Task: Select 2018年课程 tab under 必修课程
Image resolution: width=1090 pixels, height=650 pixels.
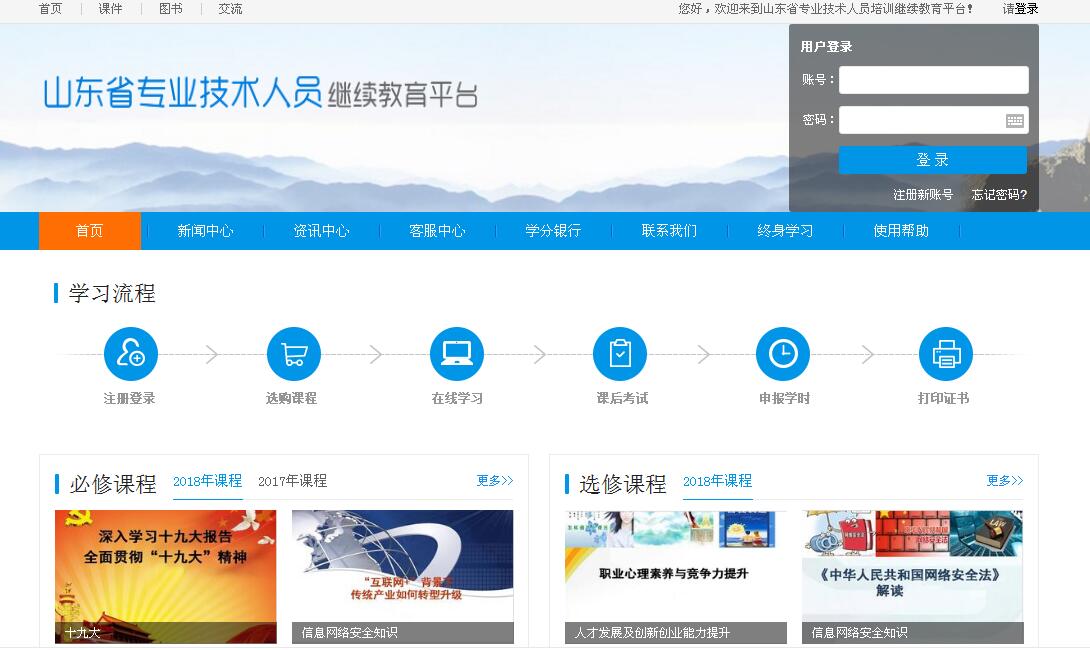Action: (x=207, y=481)
